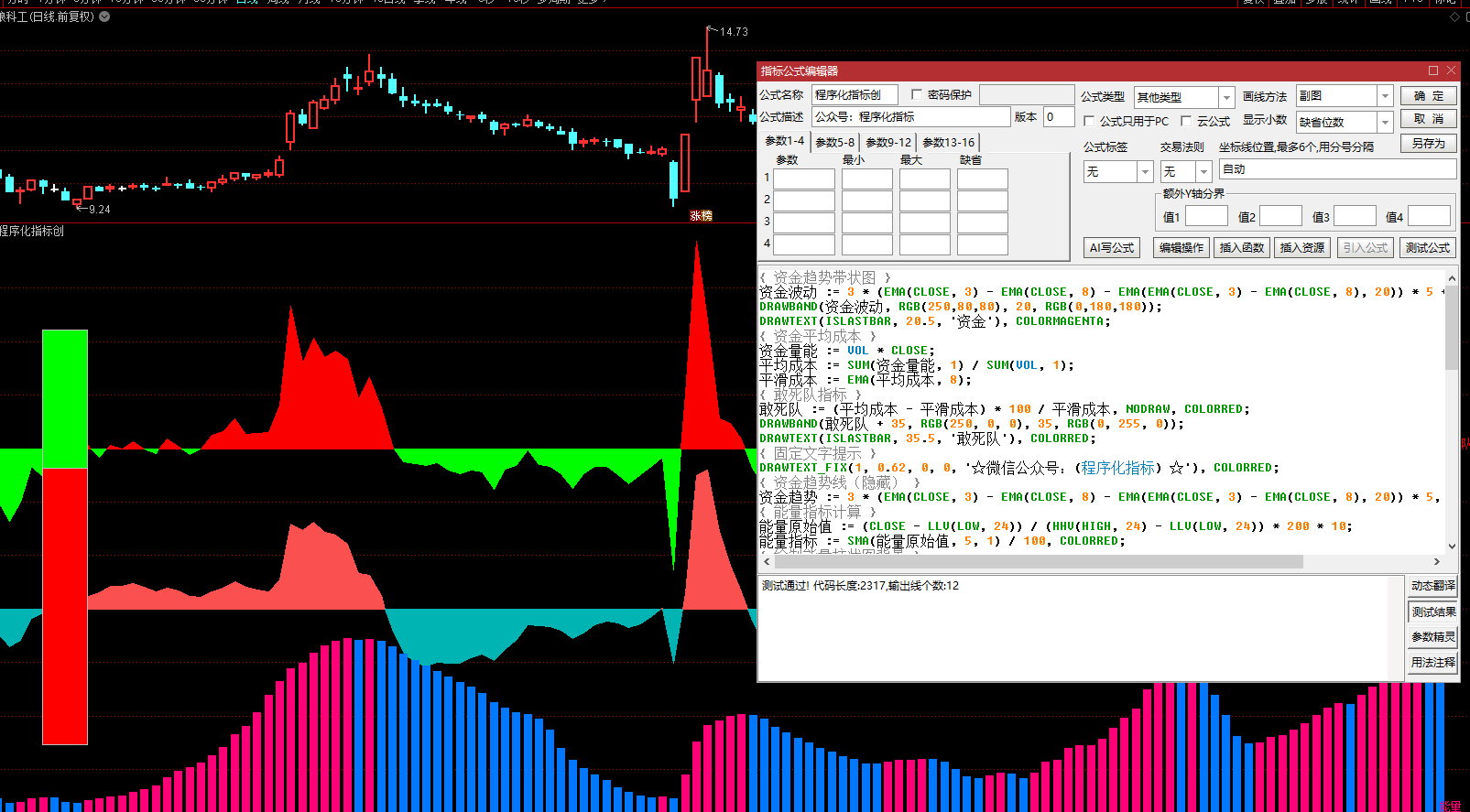Close the 指标公式编辑器 dialog
Screen dimensions: 1470x812
[x=1451, y=70]
